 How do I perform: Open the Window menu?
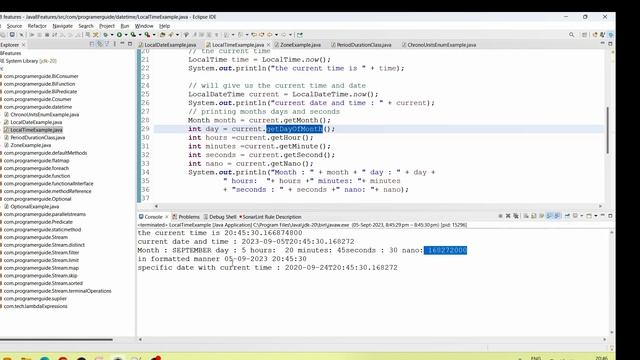[144, 26]
